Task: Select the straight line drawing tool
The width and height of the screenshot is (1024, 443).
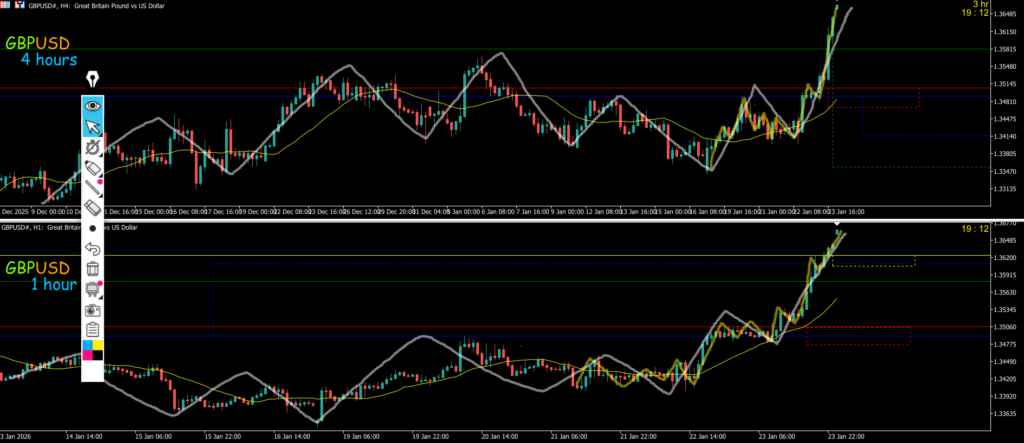Action: [93, 186]
